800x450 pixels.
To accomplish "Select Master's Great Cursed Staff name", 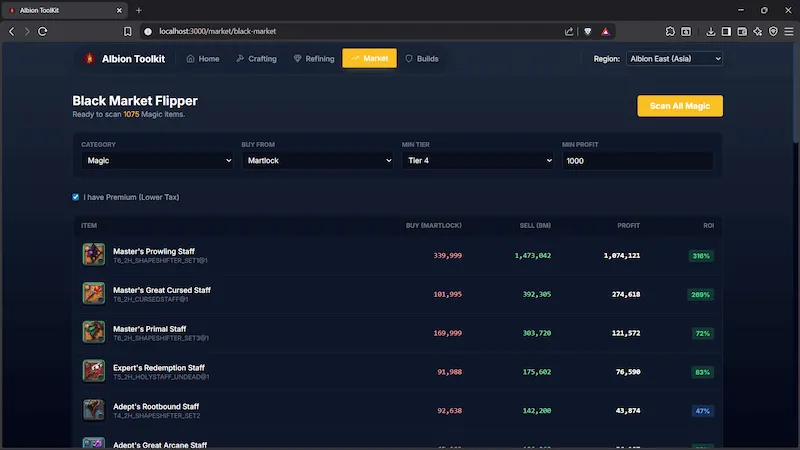I will point(162,290).
